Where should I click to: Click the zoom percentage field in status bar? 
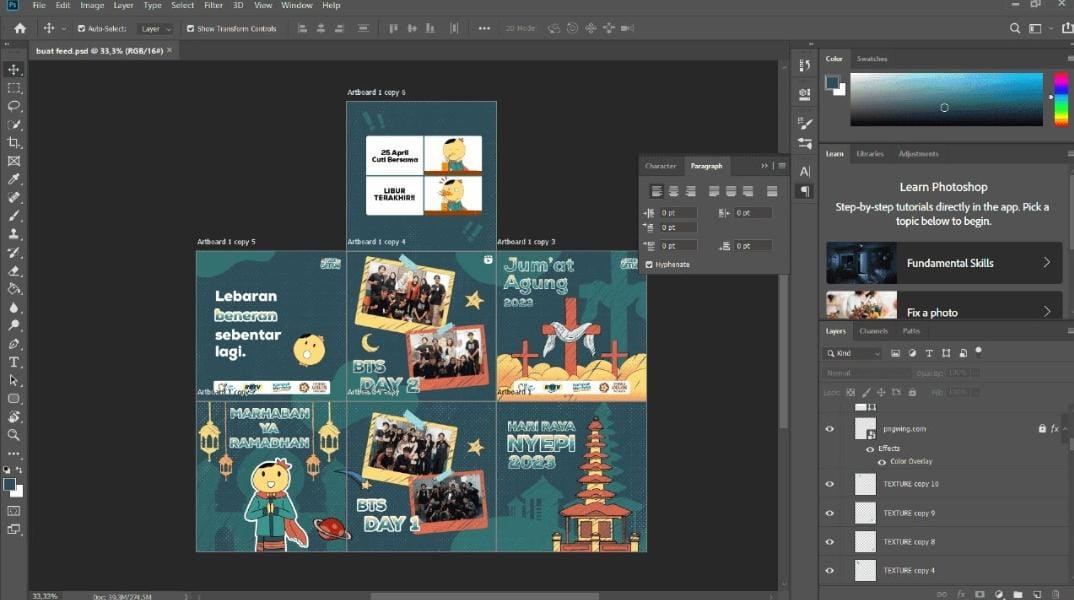point(45,596)
